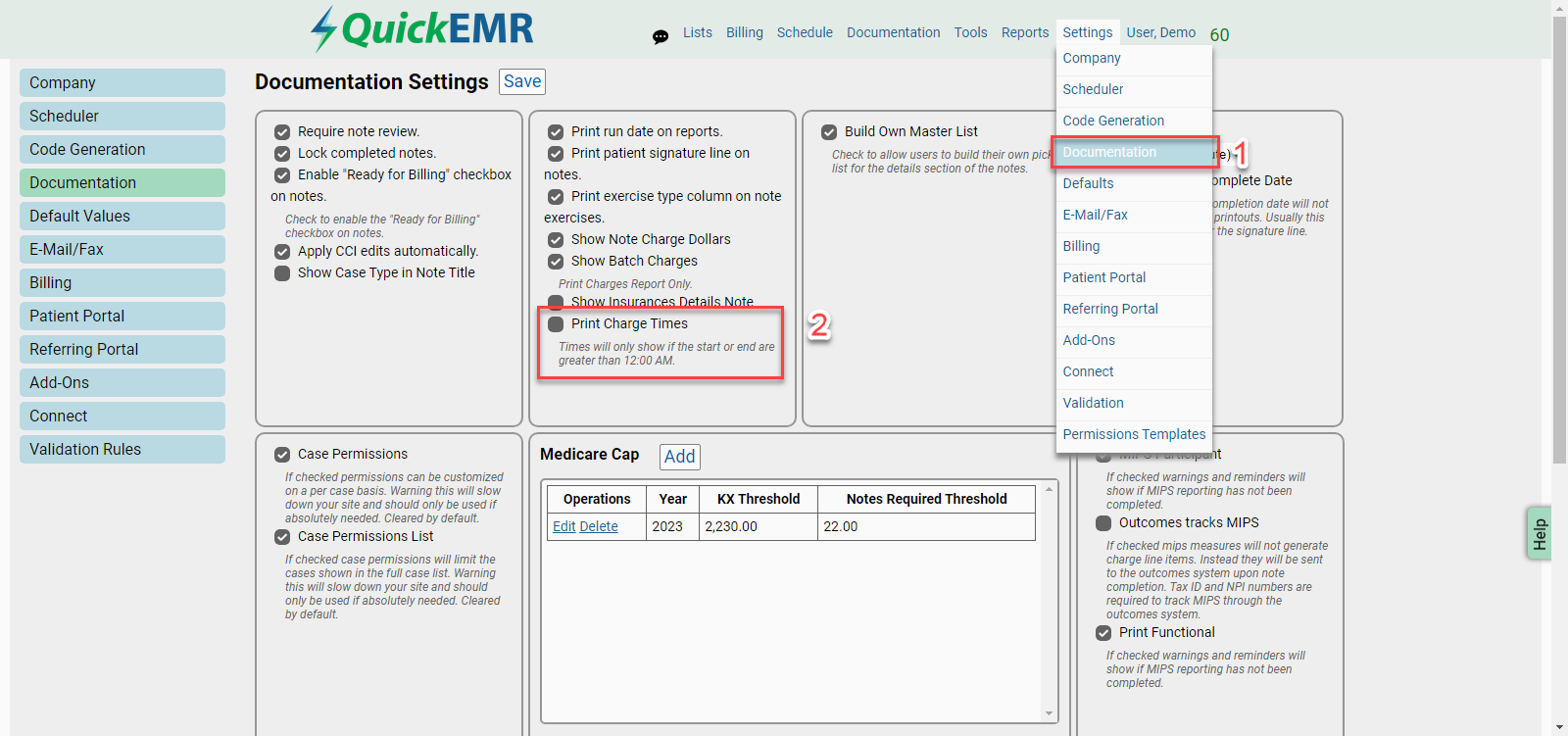Viewport: 1568px width, 736px height.
Task: Save the Documentation Settings
Action: pyautogui.click(x=522, y=82)
